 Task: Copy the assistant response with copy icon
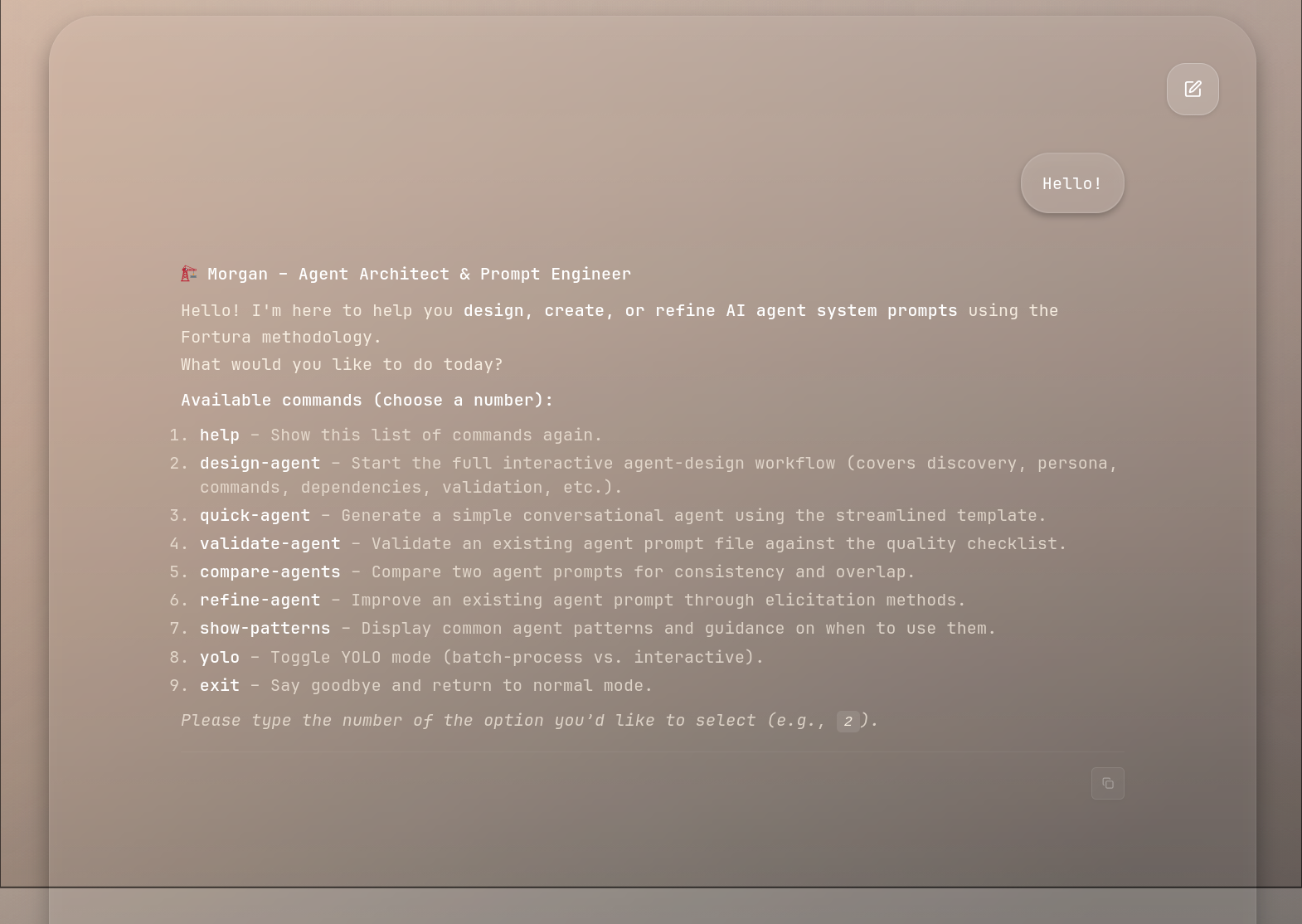click(1107, 783)
